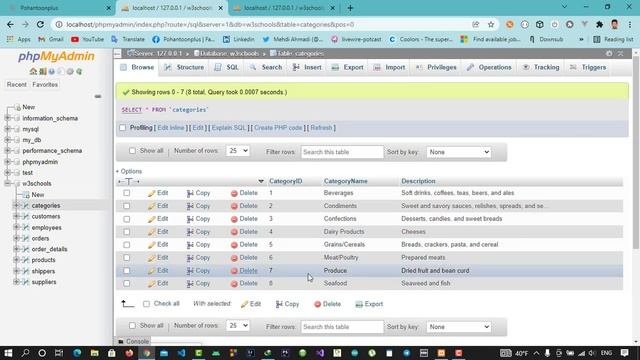The height and width of the screenshot is (360, 640).
Task: Switch to the SQL tab
Action: 227,67
